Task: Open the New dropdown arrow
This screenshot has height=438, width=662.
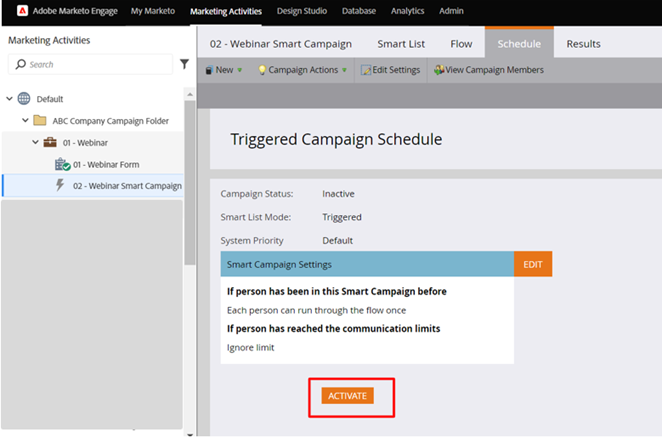Action: pos(240,70)
